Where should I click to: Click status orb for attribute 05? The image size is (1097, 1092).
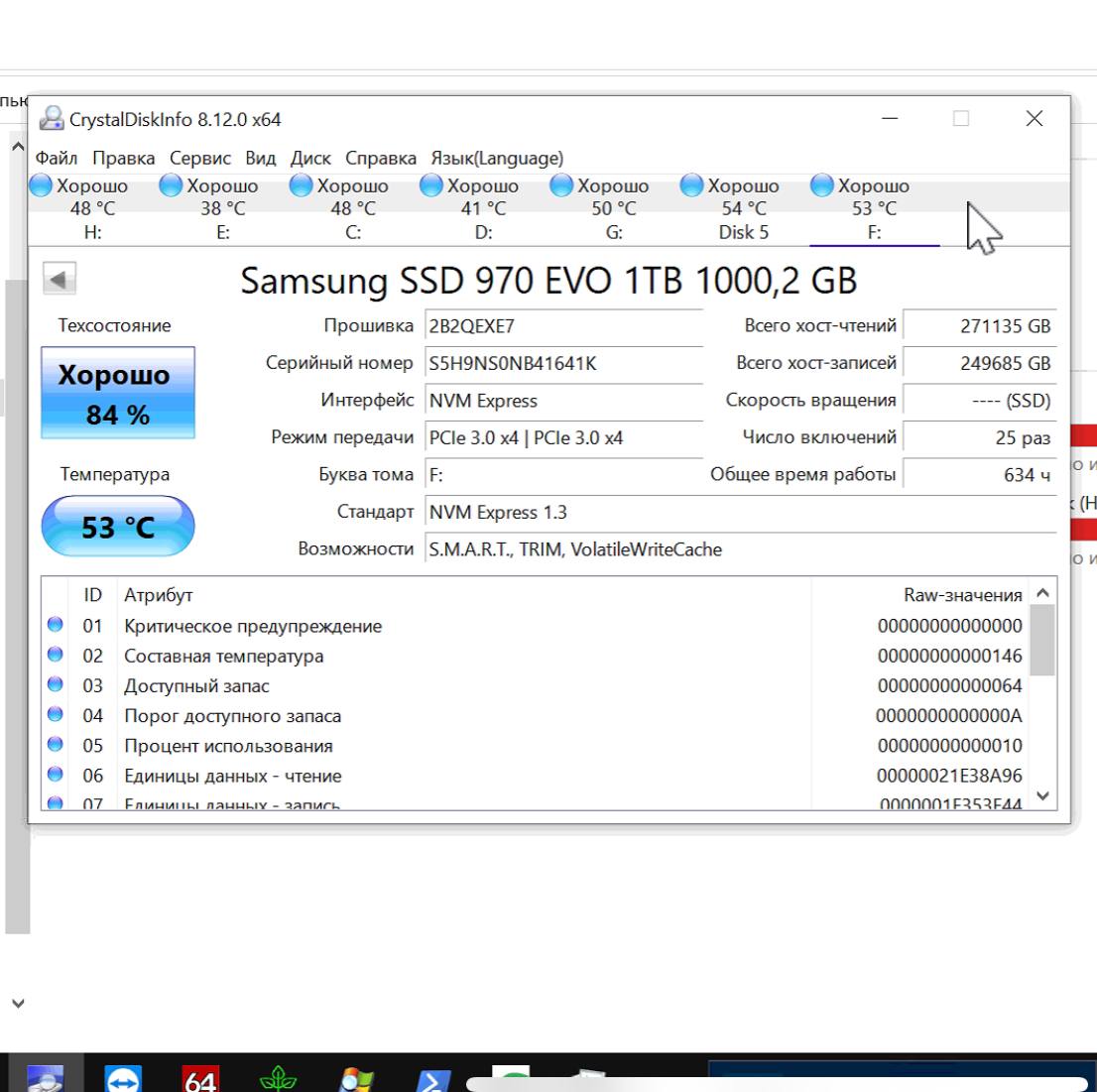[56, 744]
